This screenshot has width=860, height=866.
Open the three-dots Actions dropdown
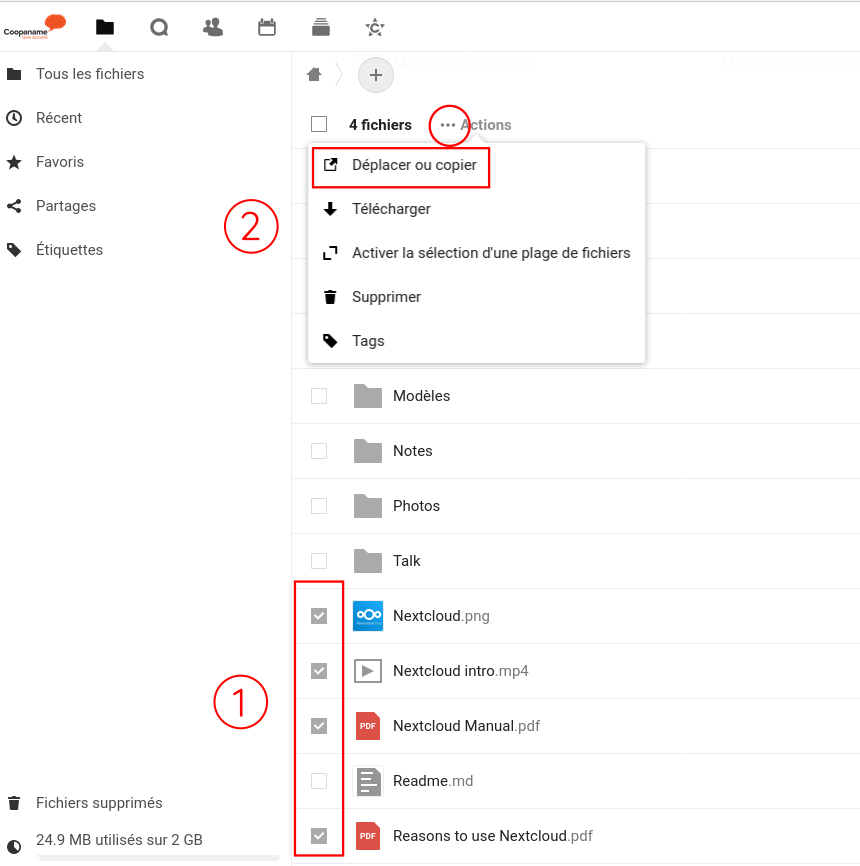[449, 125]
